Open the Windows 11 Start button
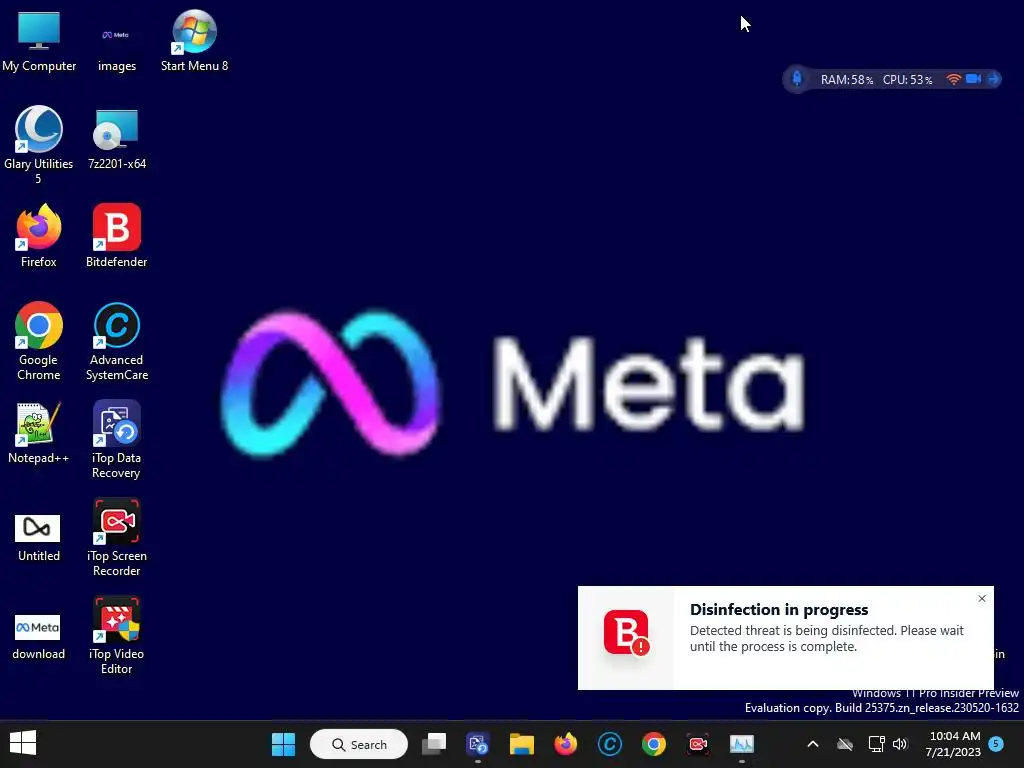Viewport: 1024px width, 768px height. 283,744
